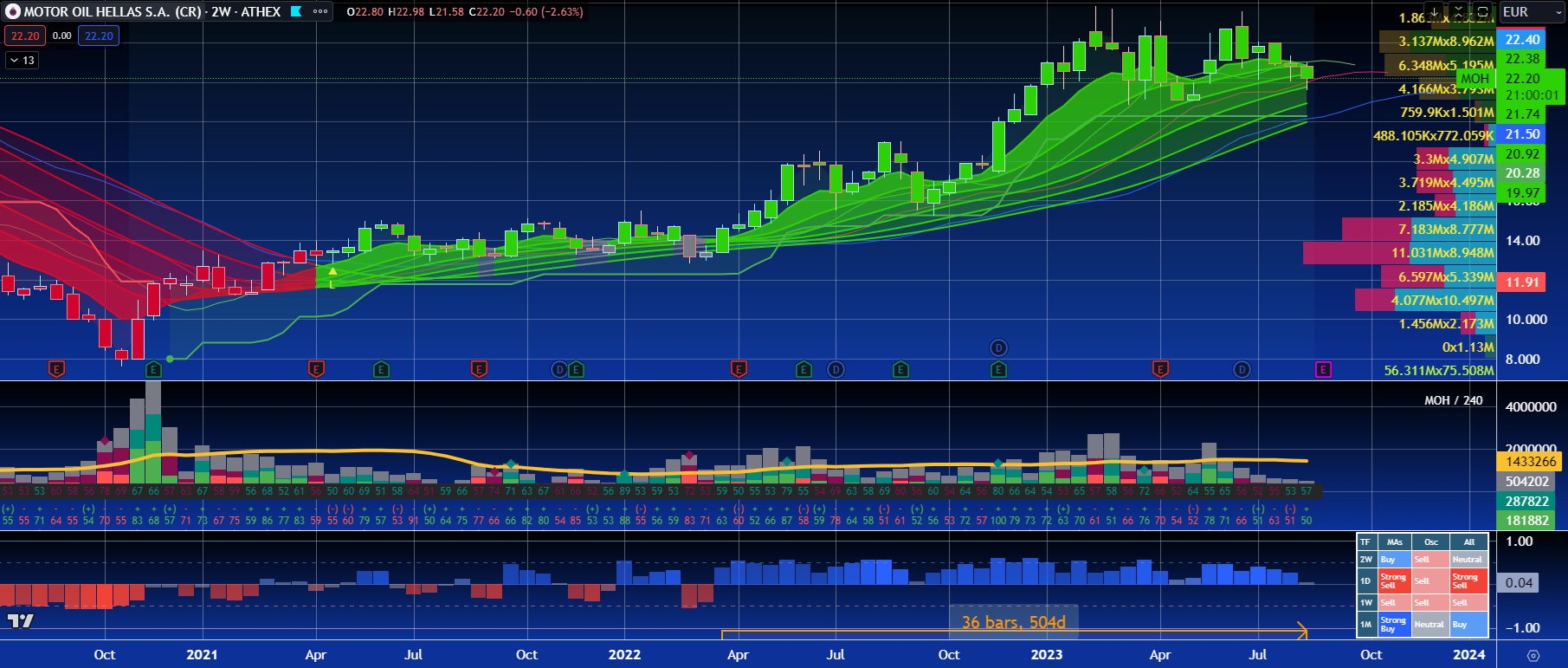This screenshot has width=1568, height=668.
Task: Click green earnings E marker just after Apr 2021
Action: pos(381,370)
